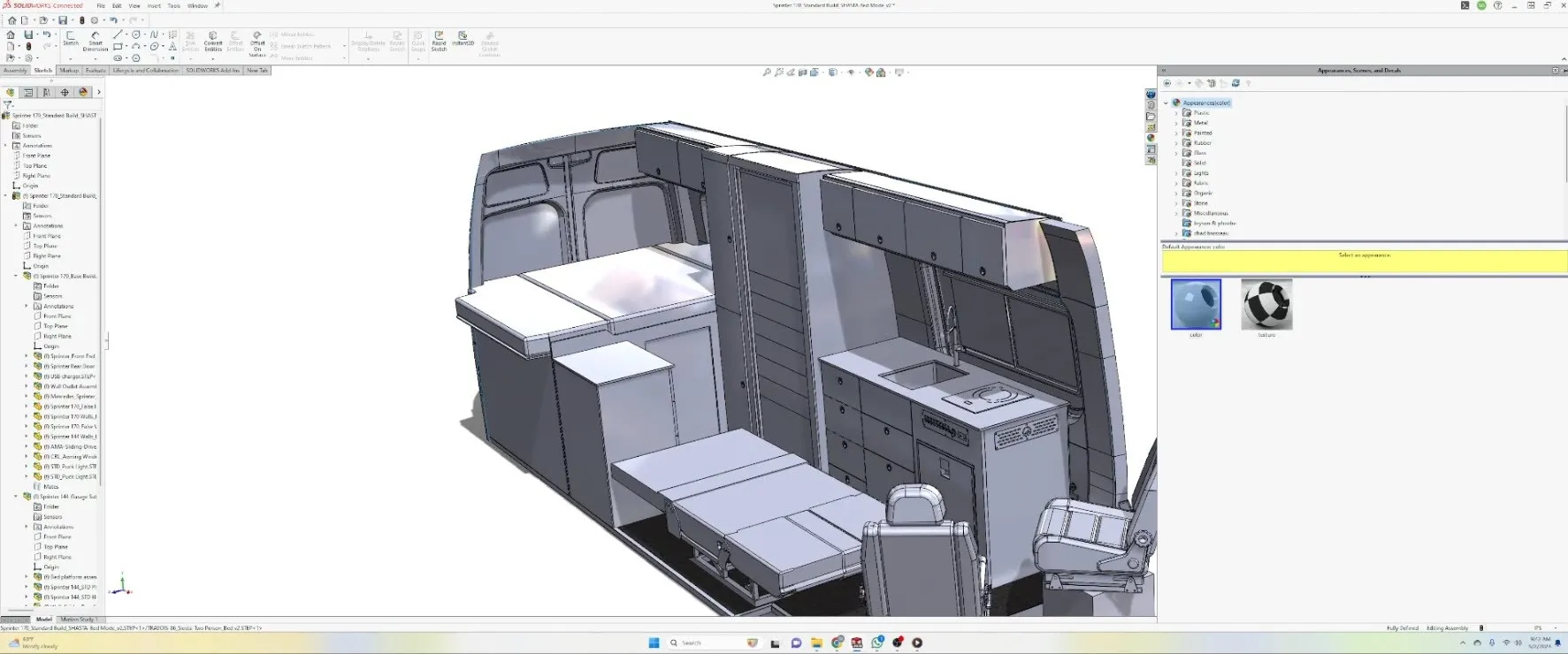Select the checkered texture thumbnail
Screen dimensions: 1568x654
coord(1266,304)
